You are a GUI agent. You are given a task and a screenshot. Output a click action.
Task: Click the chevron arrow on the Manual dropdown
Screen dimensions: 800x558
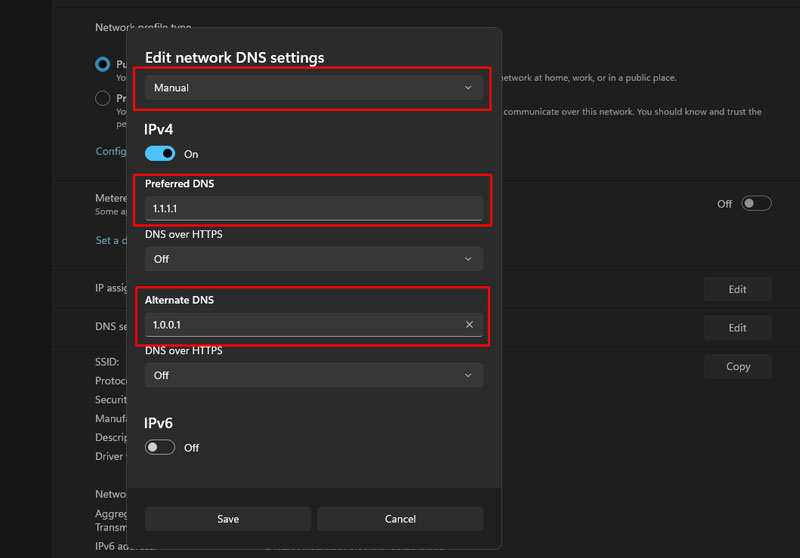point(468,88)
